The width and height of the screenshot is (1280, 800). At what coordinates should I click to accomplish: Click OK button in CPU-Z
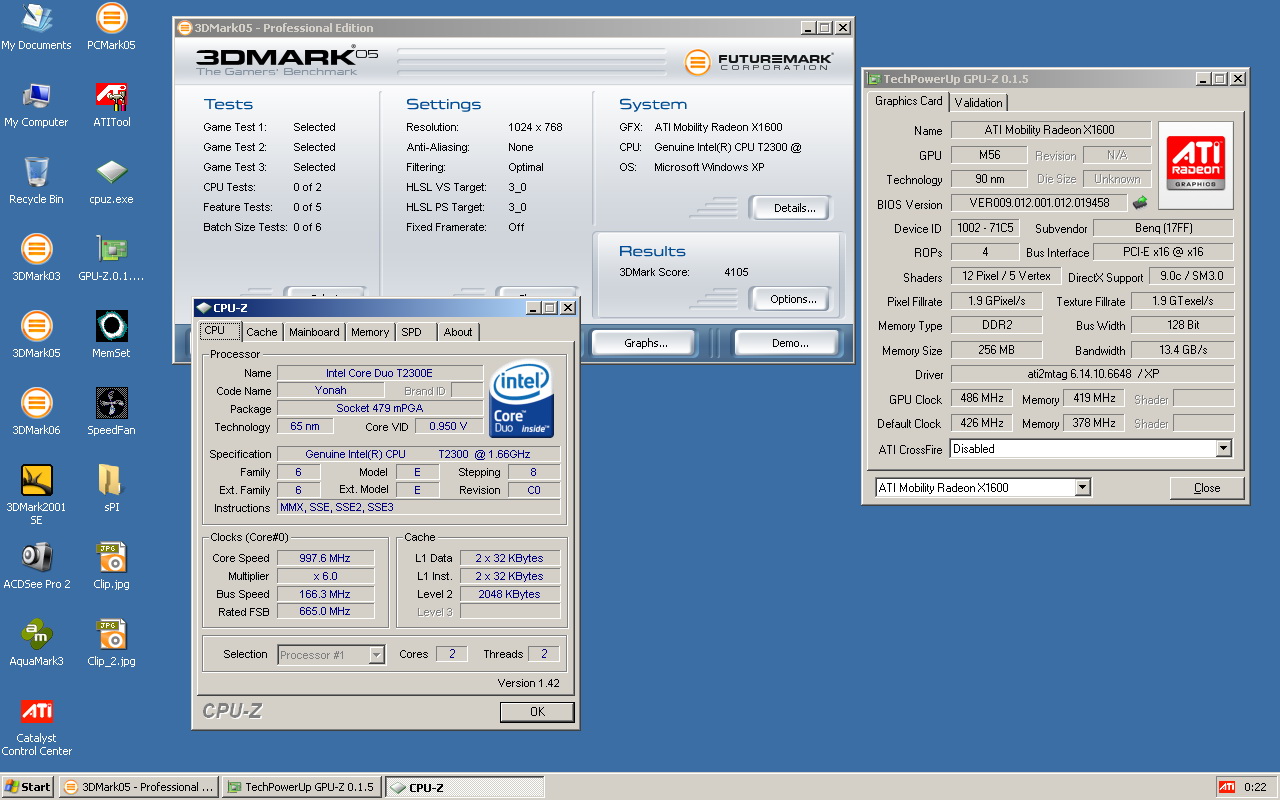pos(537,712)
